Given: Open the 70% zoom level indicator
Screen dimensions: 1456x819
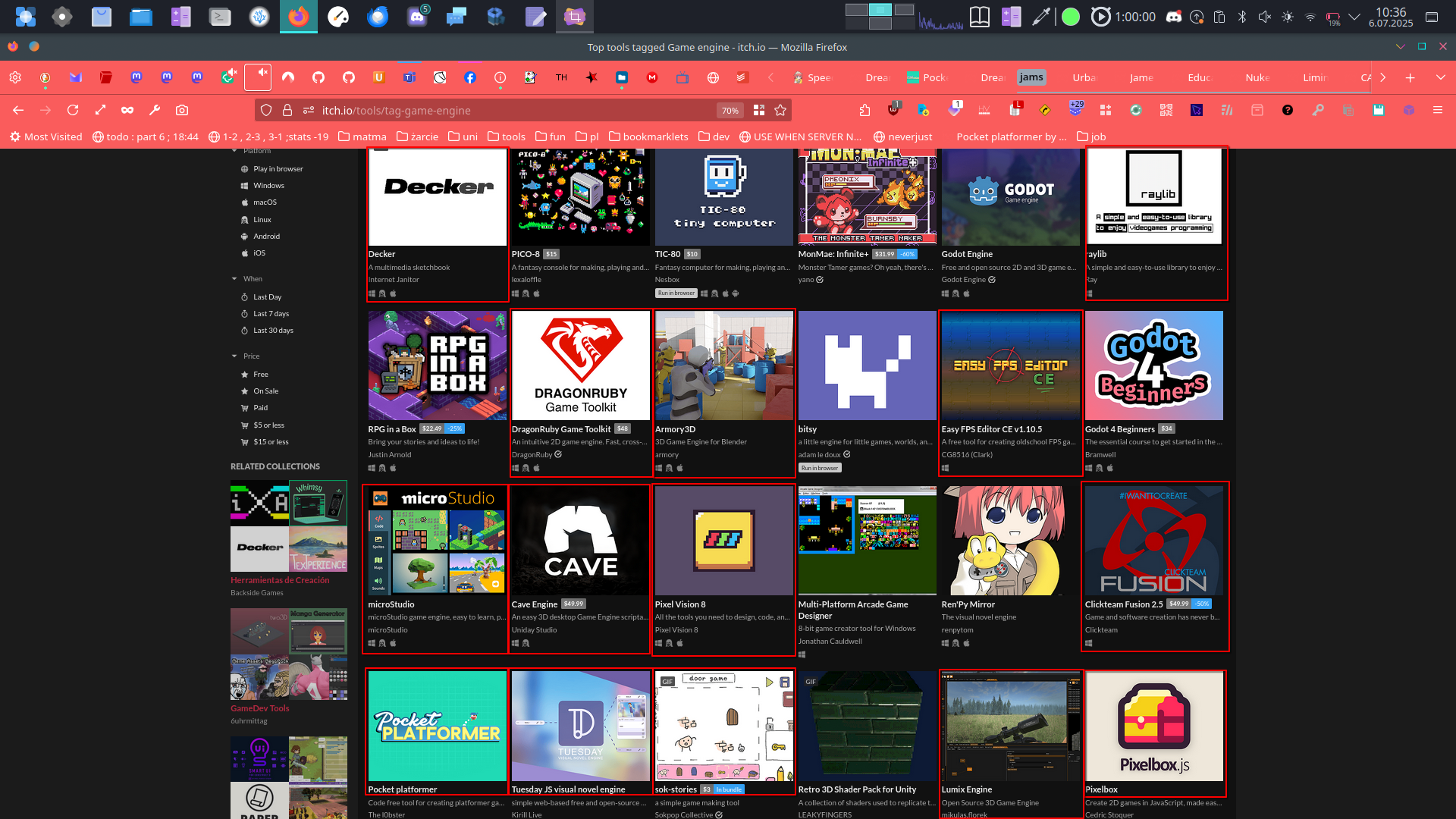Looking at the screenshot, I should [730, 111].
